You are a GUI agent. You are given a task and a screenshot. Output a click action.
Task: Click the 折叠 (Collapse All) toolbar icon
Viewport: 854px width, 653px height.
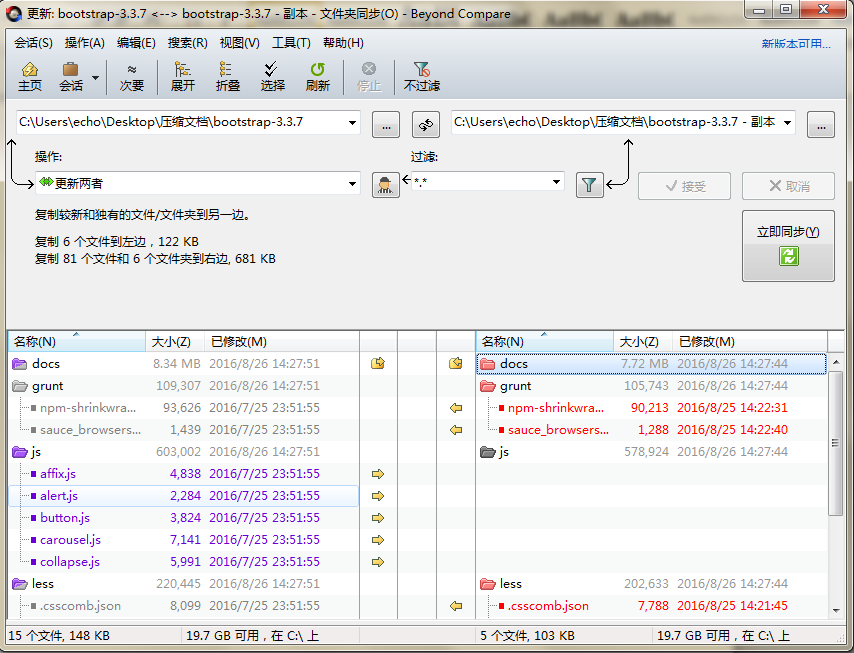click(x=225, y=76)
